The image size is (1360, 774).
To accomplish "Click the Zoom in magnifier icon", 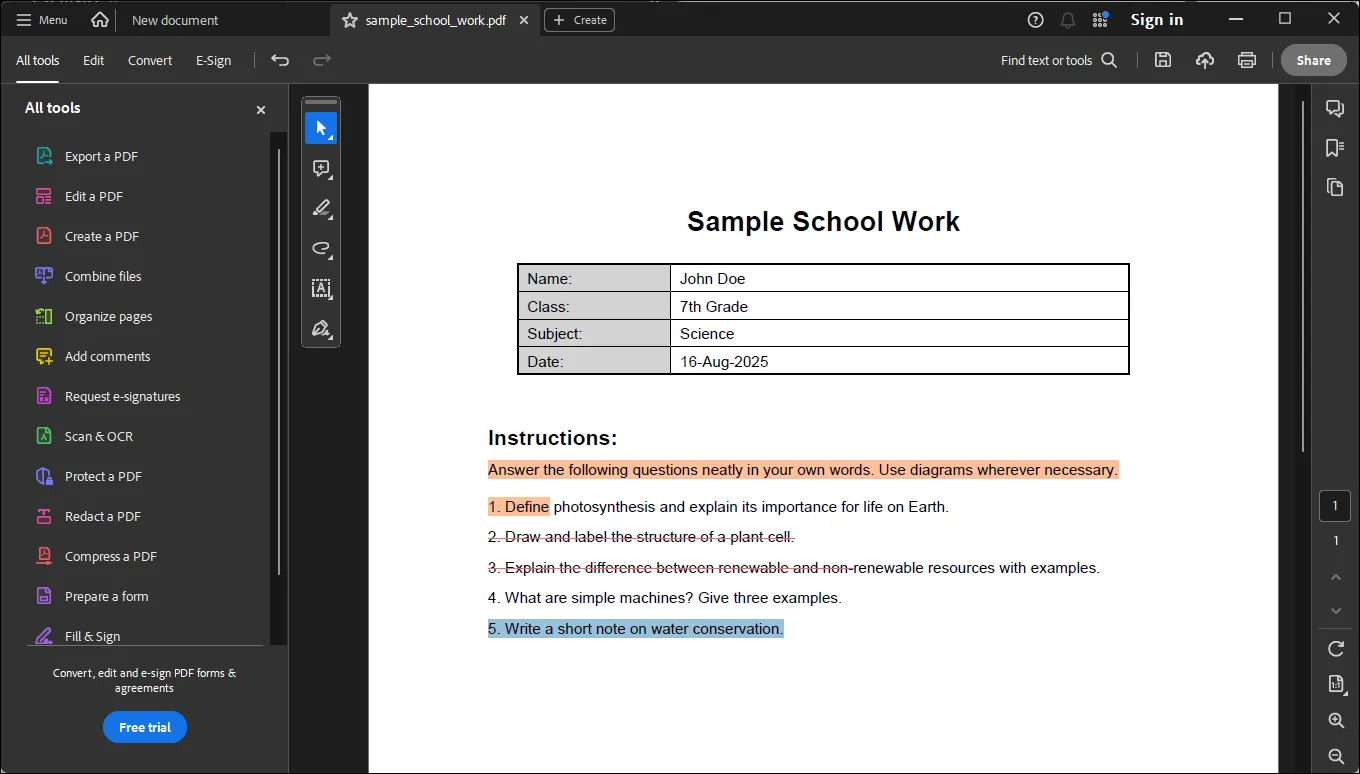I will click(x=1335, y=720).
